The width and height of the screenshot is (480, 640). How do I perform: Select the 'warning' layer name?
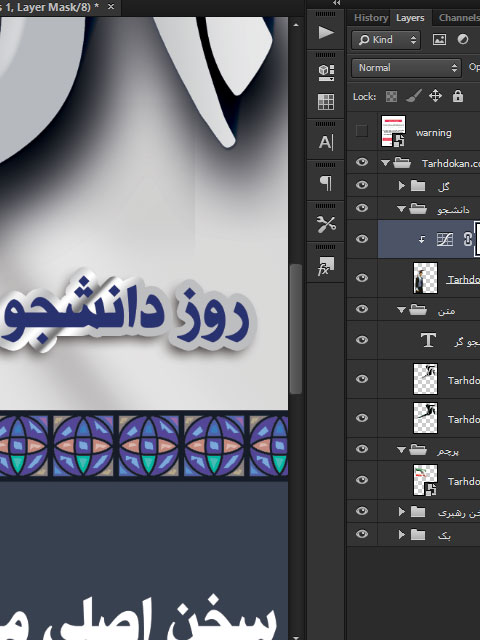[x=433, y=133]
